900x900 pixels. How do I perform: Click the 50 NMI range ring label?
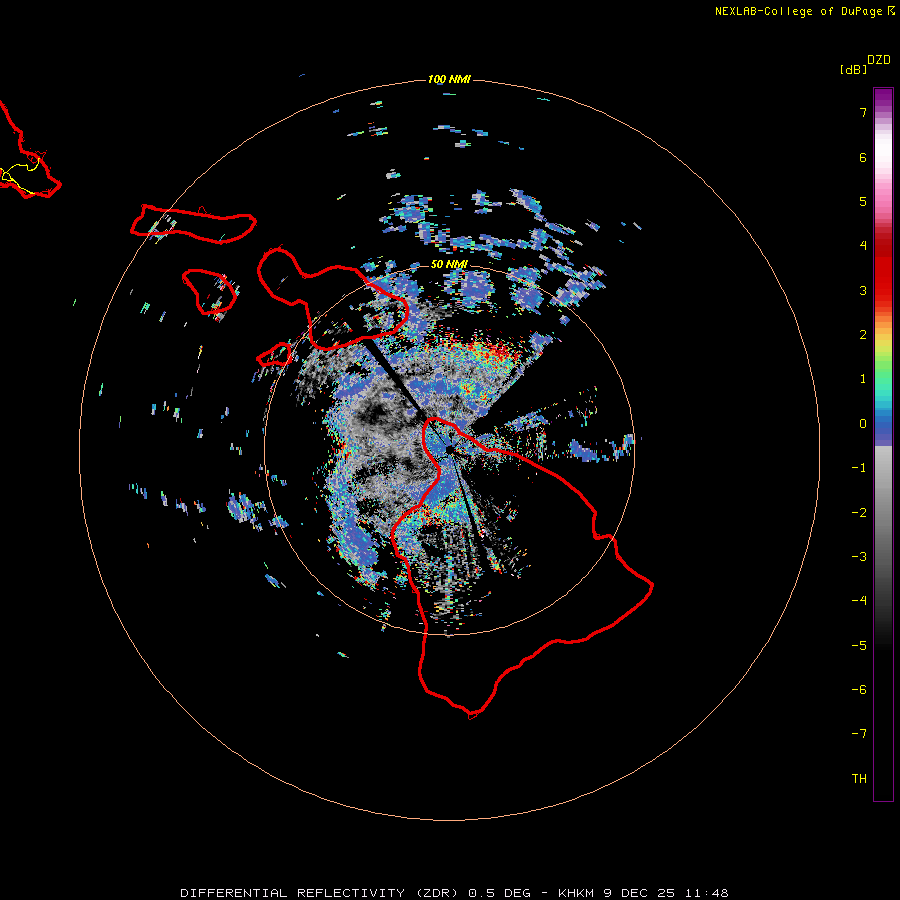449,264
